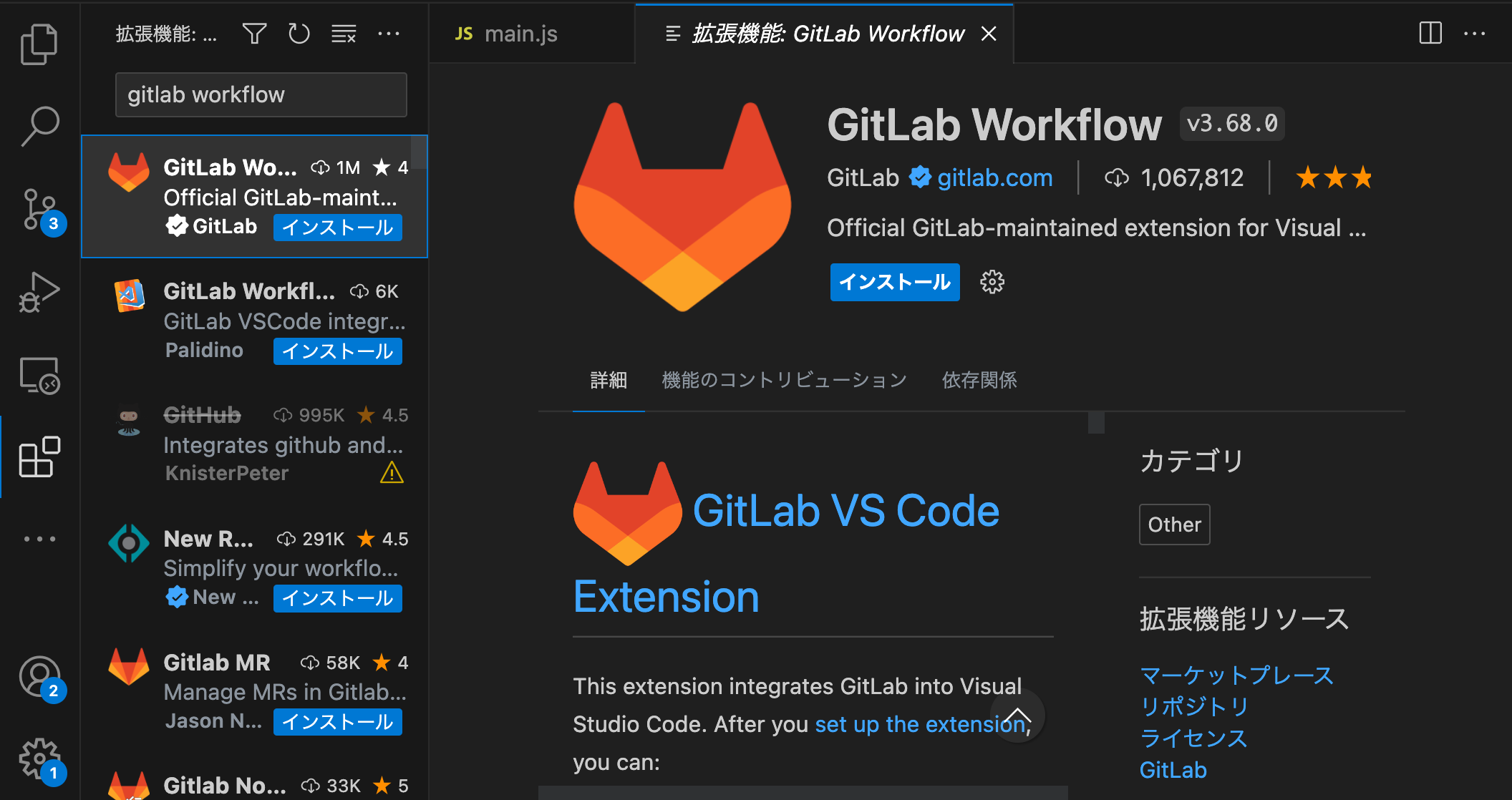Image resolution: width=1512 pixels, height=800 pixels.
Task: Select the 機能のコントリビューション tab
Action: tap(785, 380)
